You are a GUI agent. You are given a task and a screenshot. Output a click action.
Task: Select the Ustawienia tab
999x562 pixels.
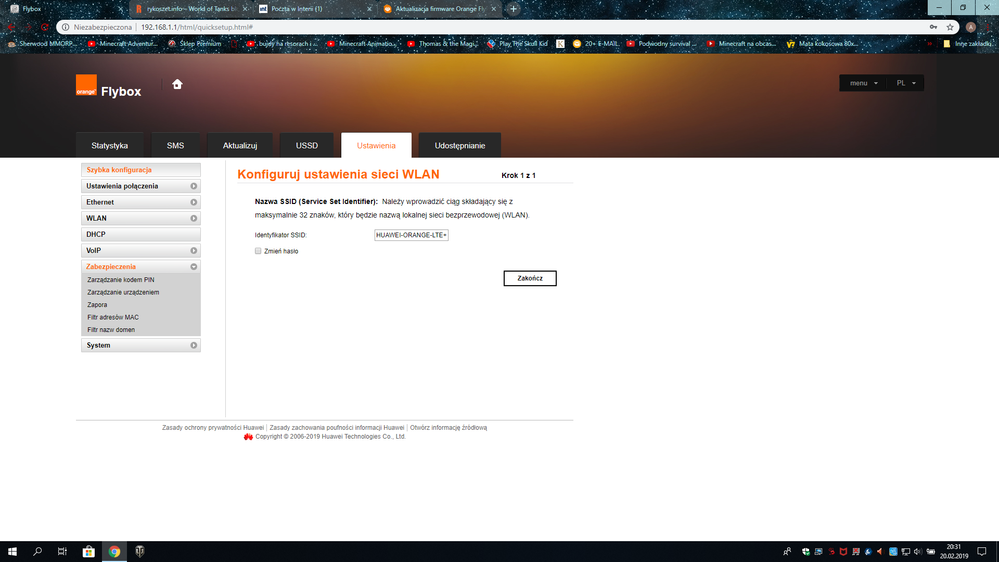click(376, 145)
